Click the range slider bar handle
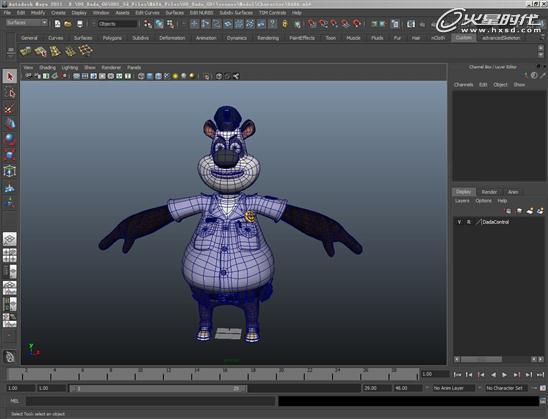 (158, 388)
